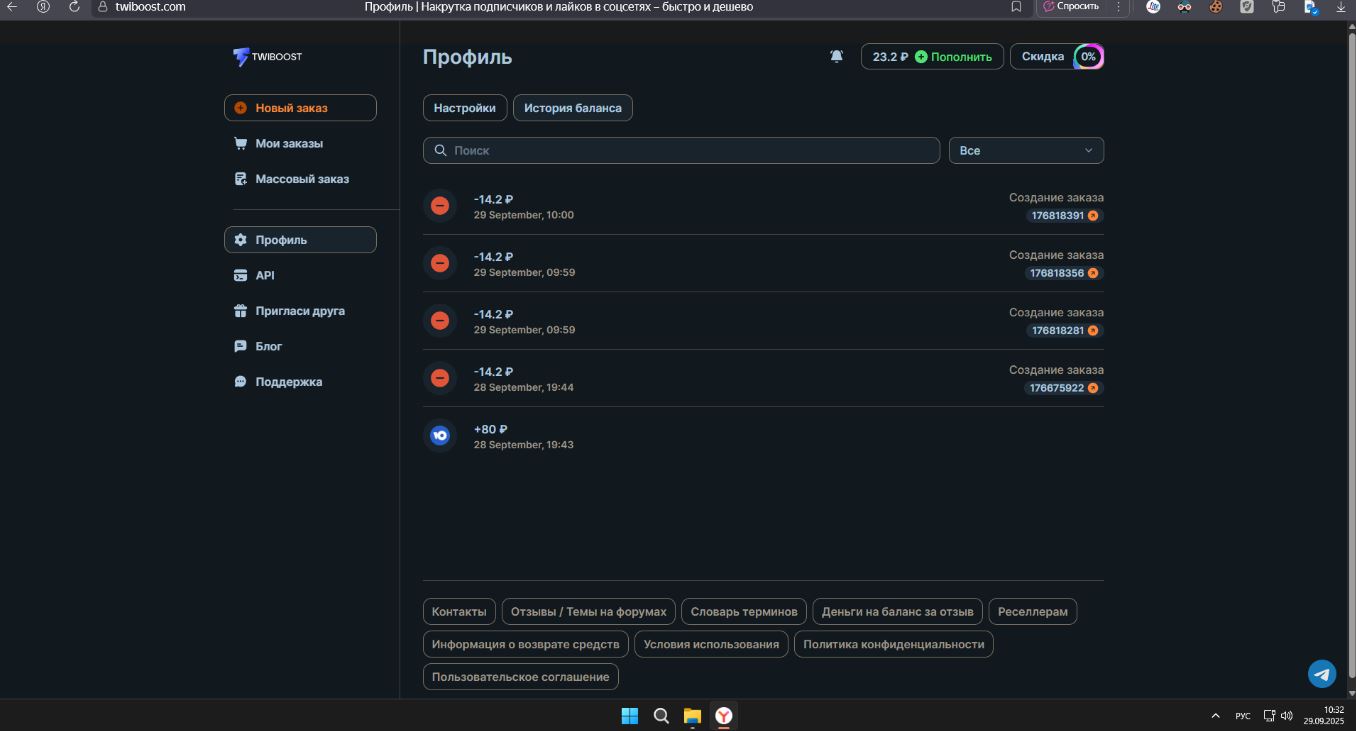Viewport: 1356px width, 731px height.
Task: Click the Новый заказ button
Action: coord(300,108)
